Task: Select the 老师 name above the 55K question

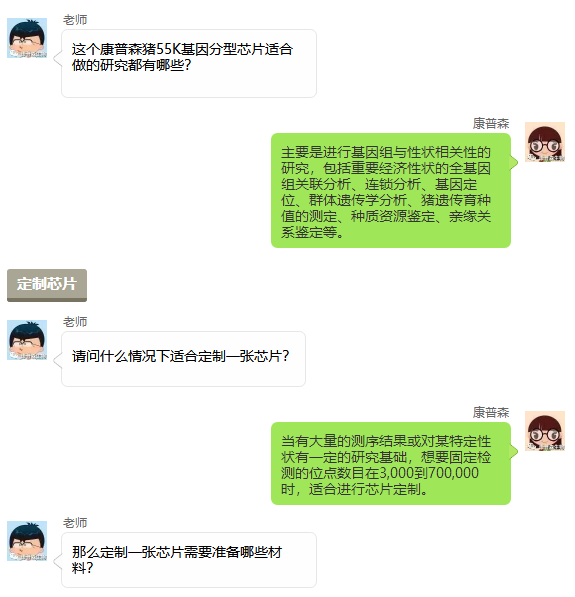Action: [75, 20]
